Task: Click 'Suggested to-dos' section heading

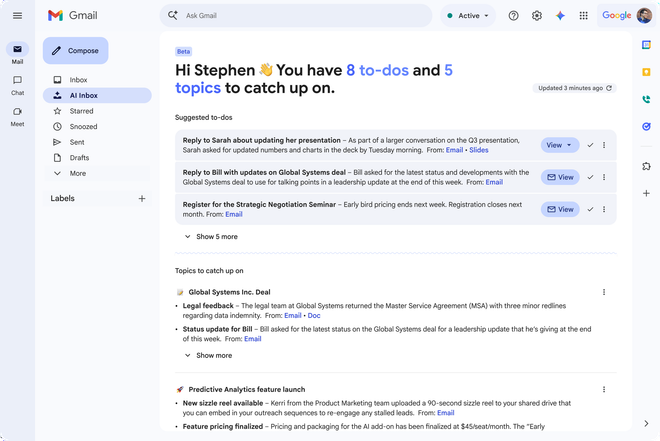Action: [204, 117]
